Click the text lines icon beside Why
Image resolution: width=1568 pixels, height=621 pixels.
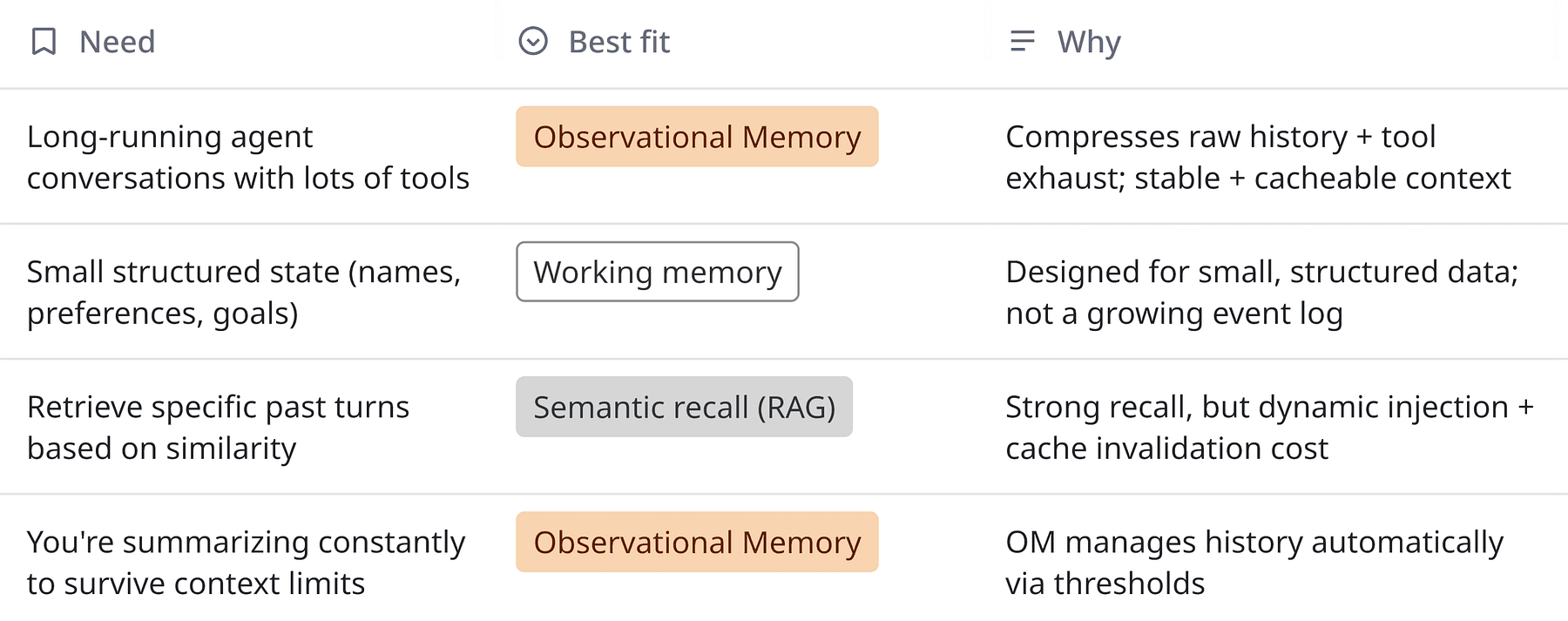(x=1022, y=41)
